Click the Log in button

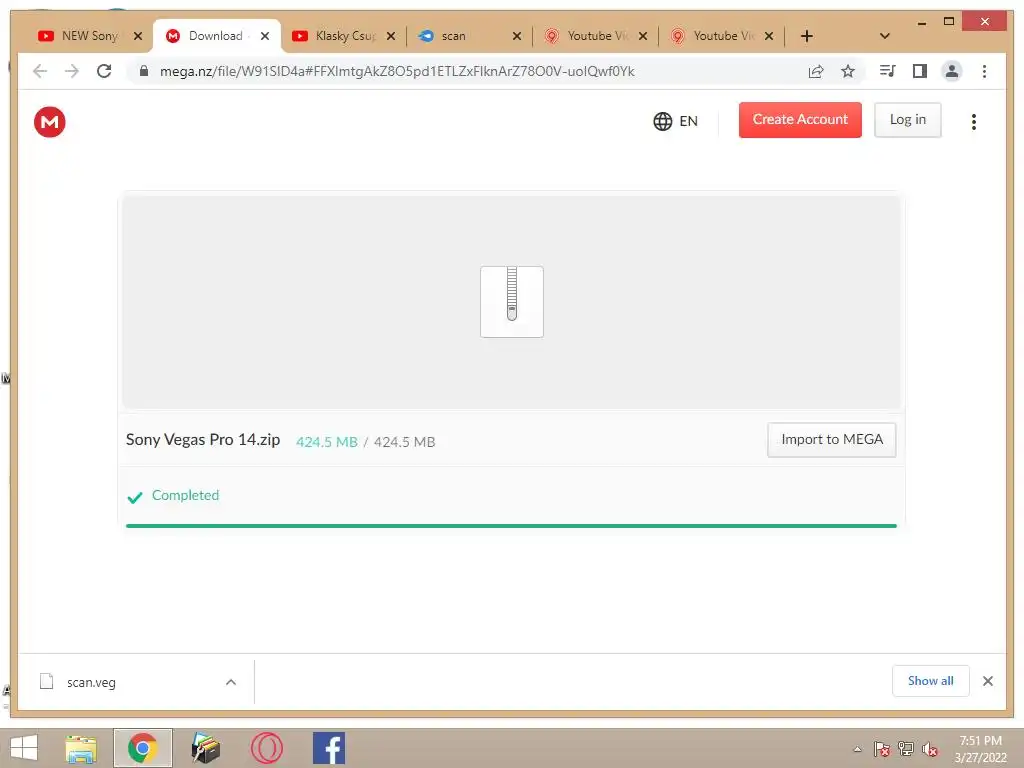click(908, 120)
